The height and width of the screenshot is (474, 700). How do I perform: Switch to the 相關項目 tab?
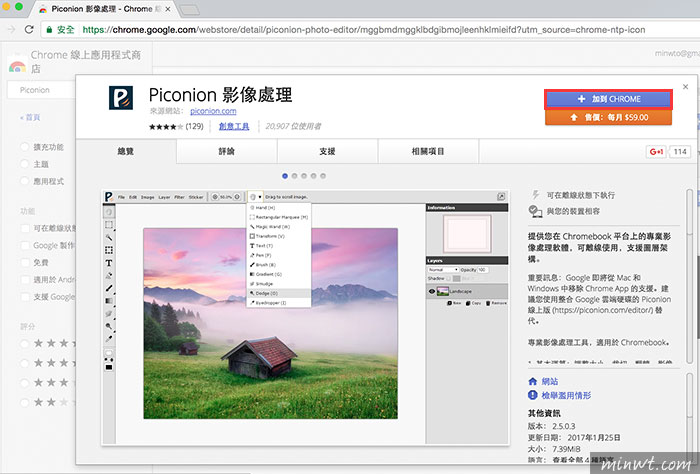click(x=428, y=151)
